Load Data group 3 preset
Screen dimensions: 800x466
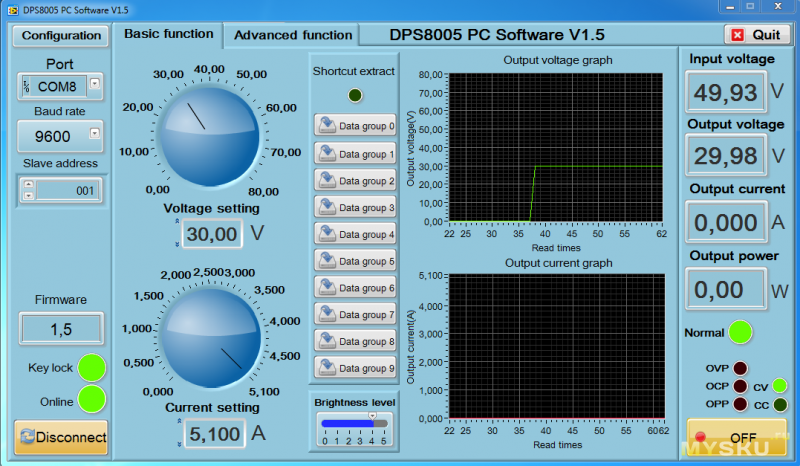coord(355,207)
